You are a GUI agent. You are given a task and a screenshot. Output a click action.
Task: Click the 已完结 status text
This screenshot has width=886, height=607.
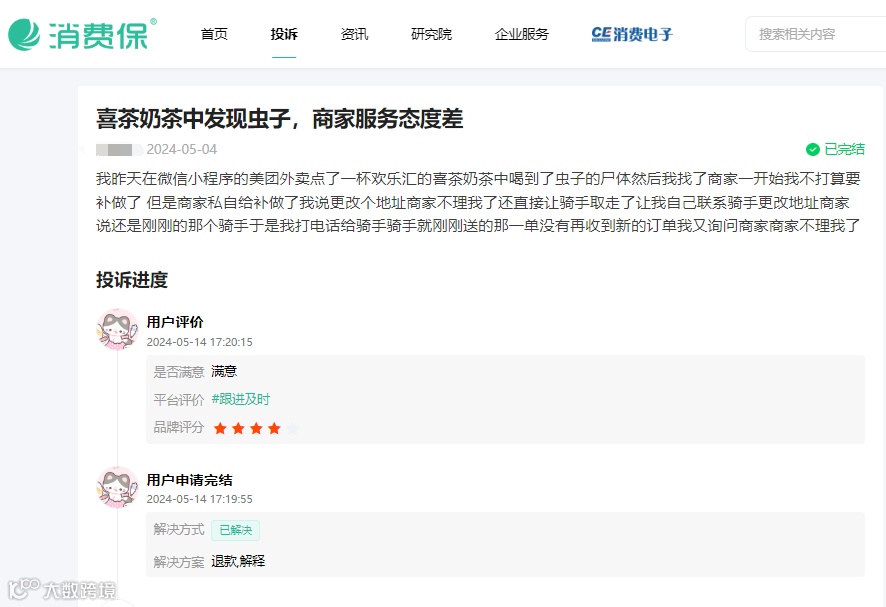click(x=844, y=149)
